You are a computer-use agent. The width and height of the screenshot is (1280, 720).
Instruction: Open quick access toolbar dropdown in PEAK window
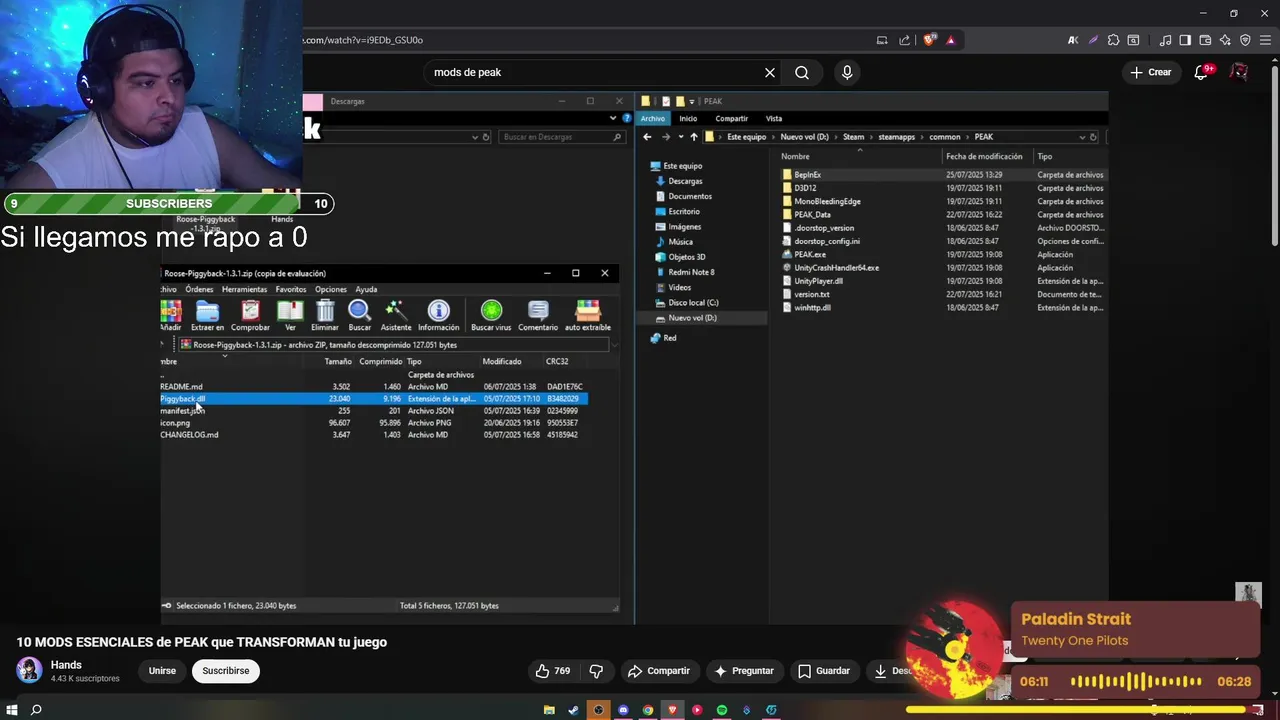692,101
